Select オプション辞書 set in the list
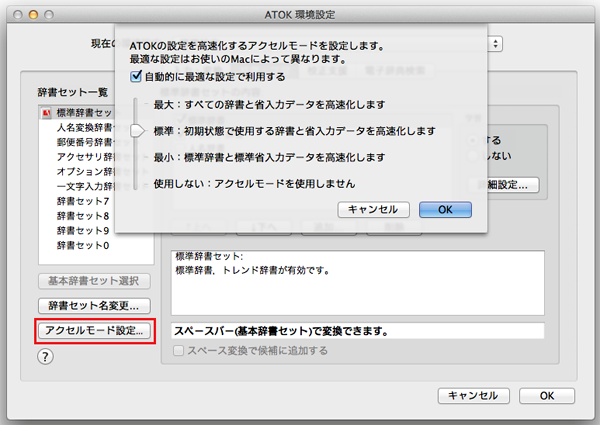 pos(96,171)
